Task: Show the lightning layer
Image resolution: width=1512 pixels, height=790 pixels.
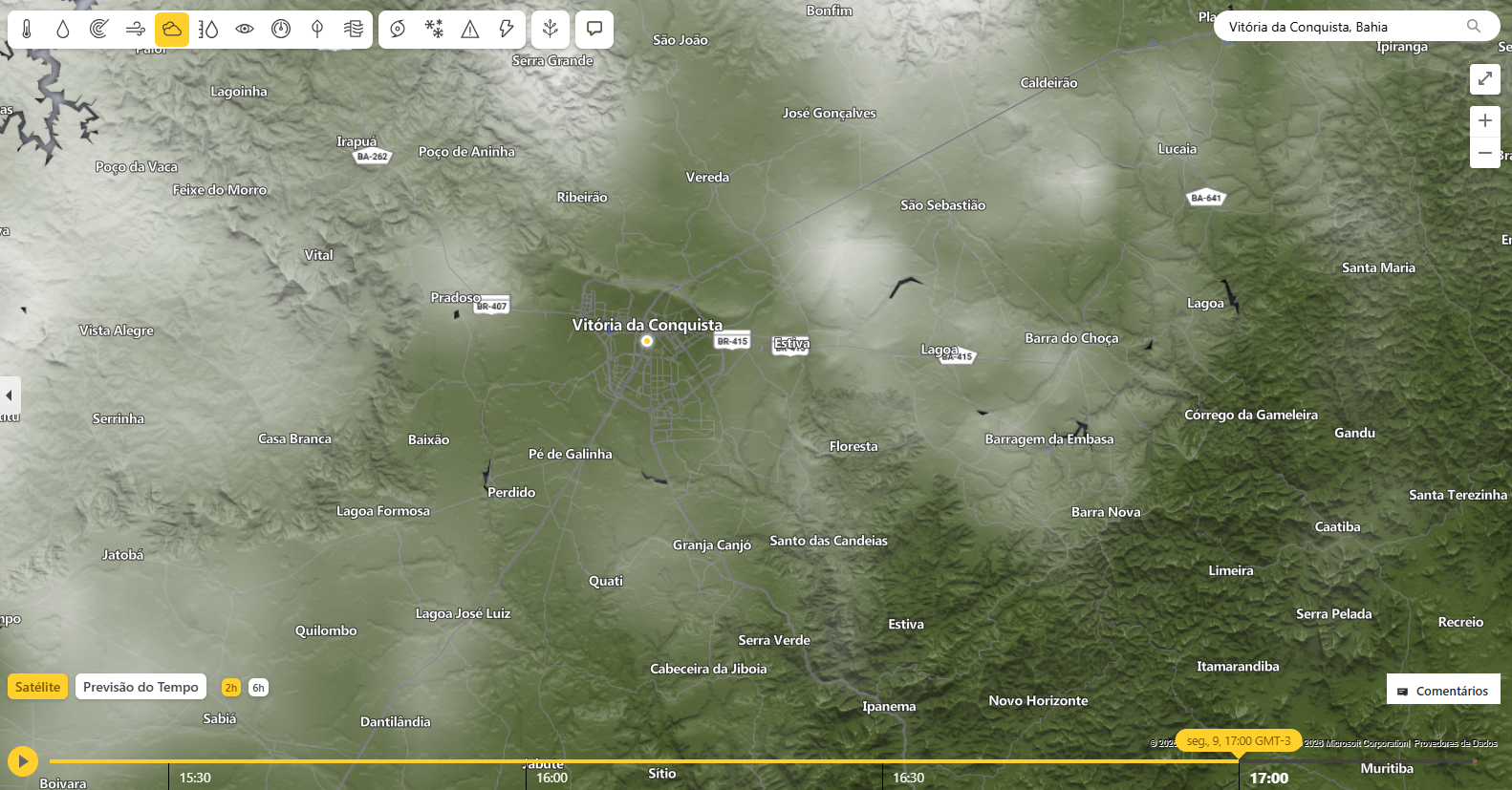Action: tap(507, 30)
